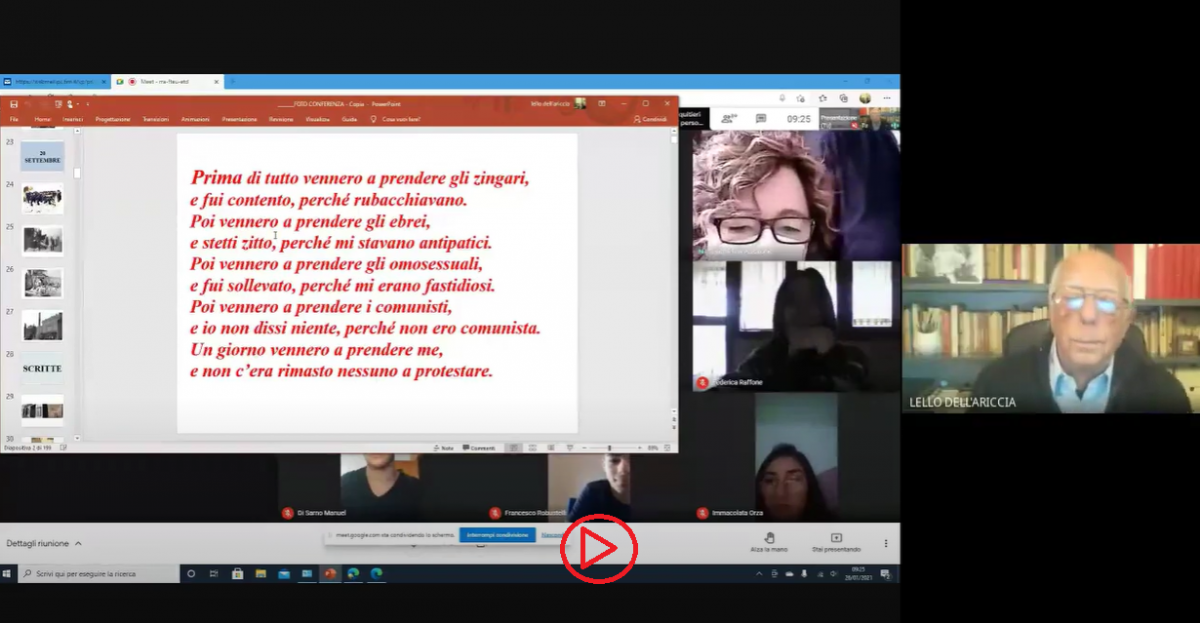Open PowerPoint ribbon display options

[x=604, y=104]
